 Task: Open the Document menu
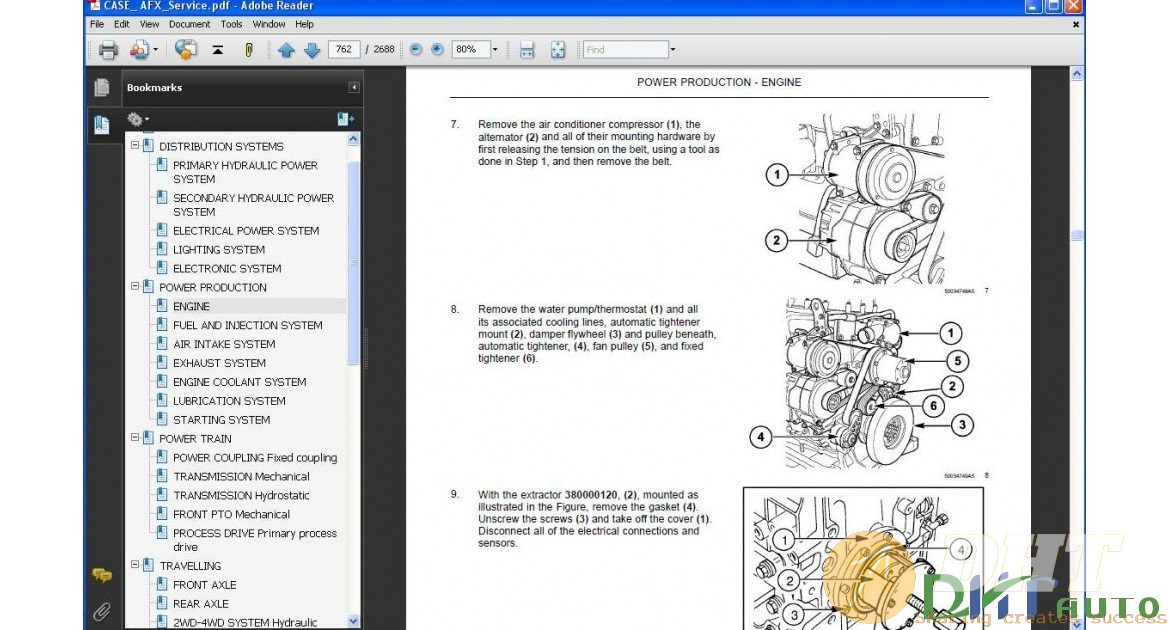point(190,24)
